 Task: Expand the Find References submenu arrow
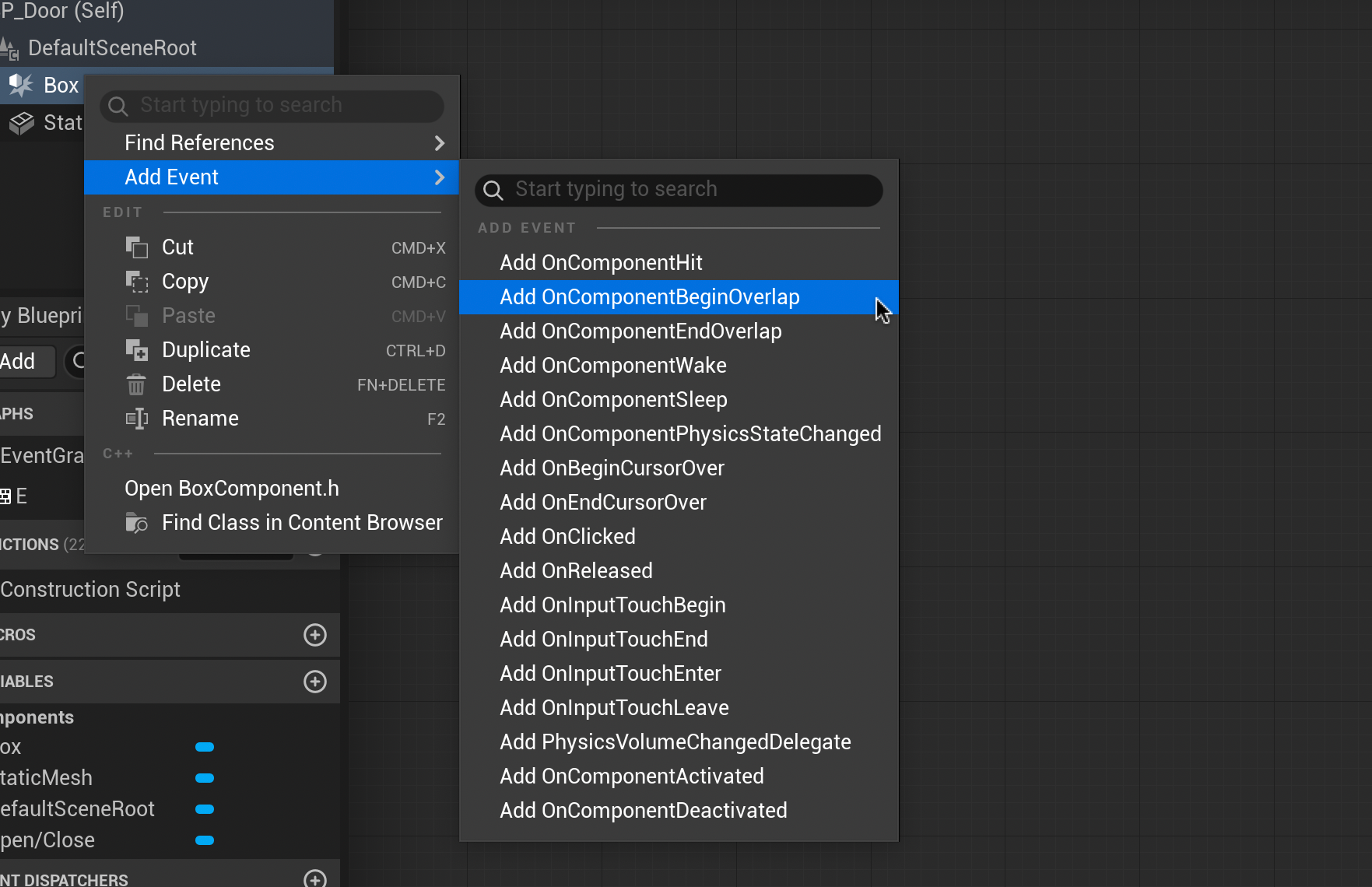439,143
